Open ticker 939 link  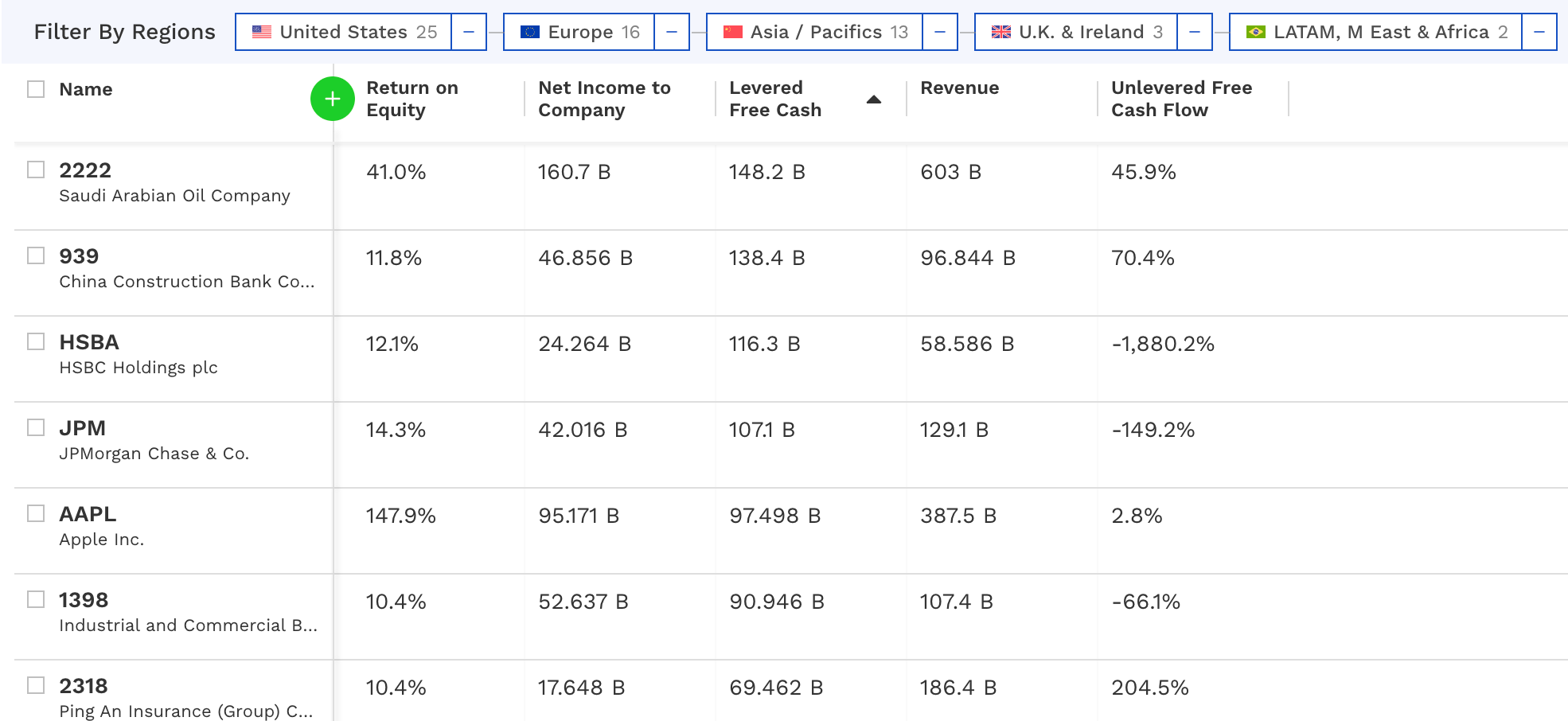click(x=79, y=256)
